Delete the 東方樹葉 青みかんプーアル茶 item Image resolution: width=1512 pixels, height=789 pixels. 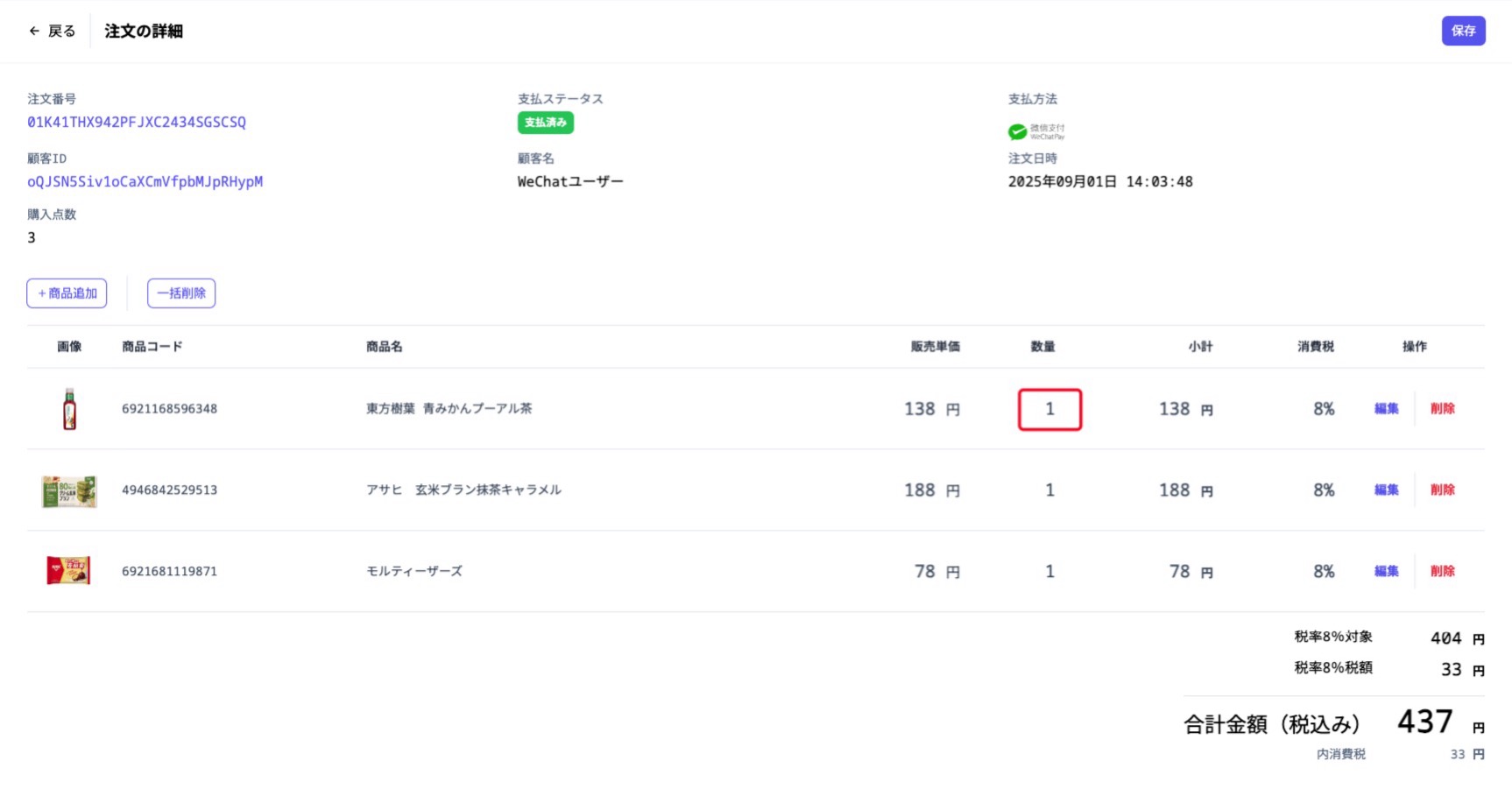[x=1443, y=408]
